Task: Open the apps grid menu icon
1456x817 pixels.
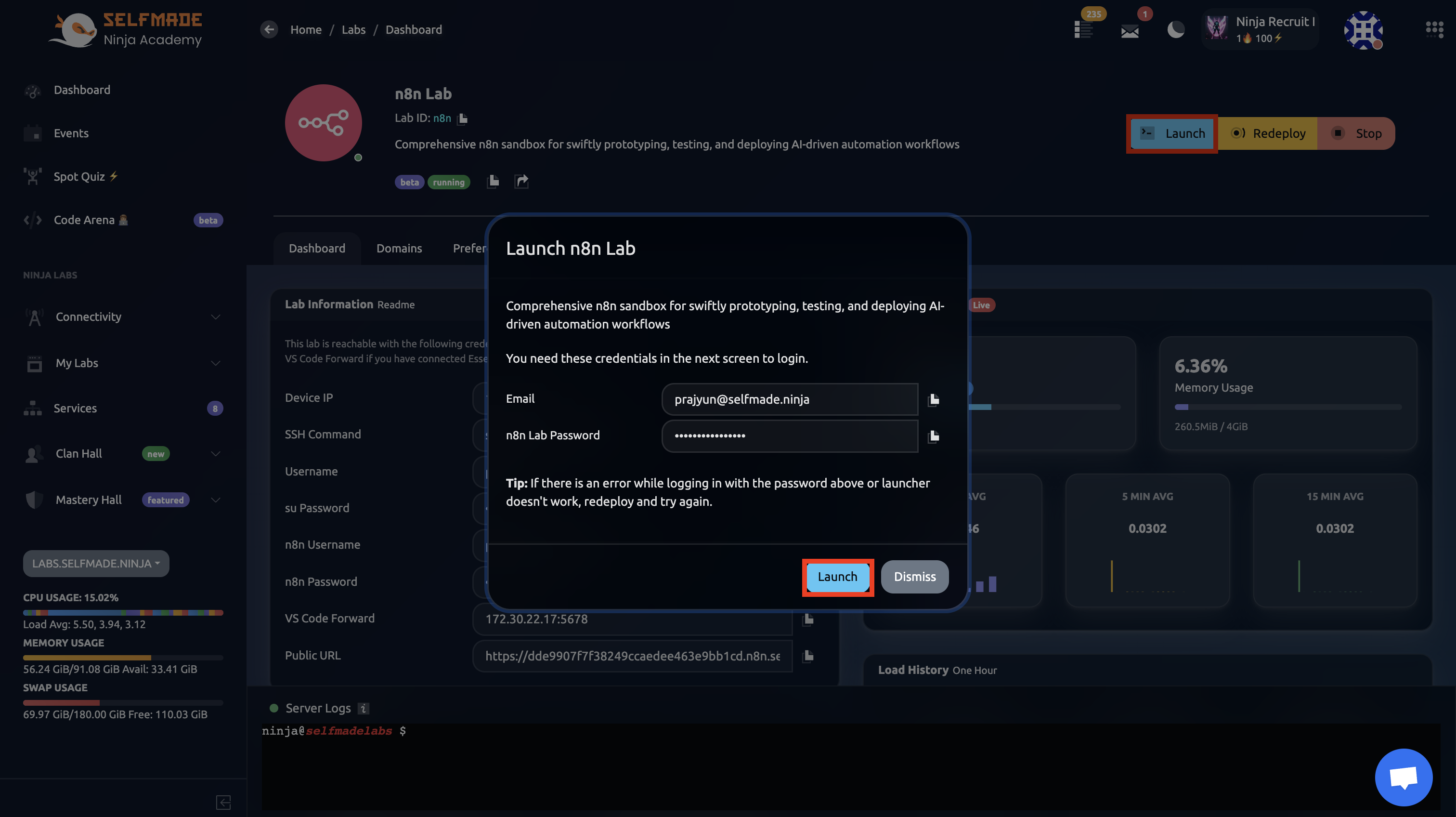Action: (x=1434, y=29)
